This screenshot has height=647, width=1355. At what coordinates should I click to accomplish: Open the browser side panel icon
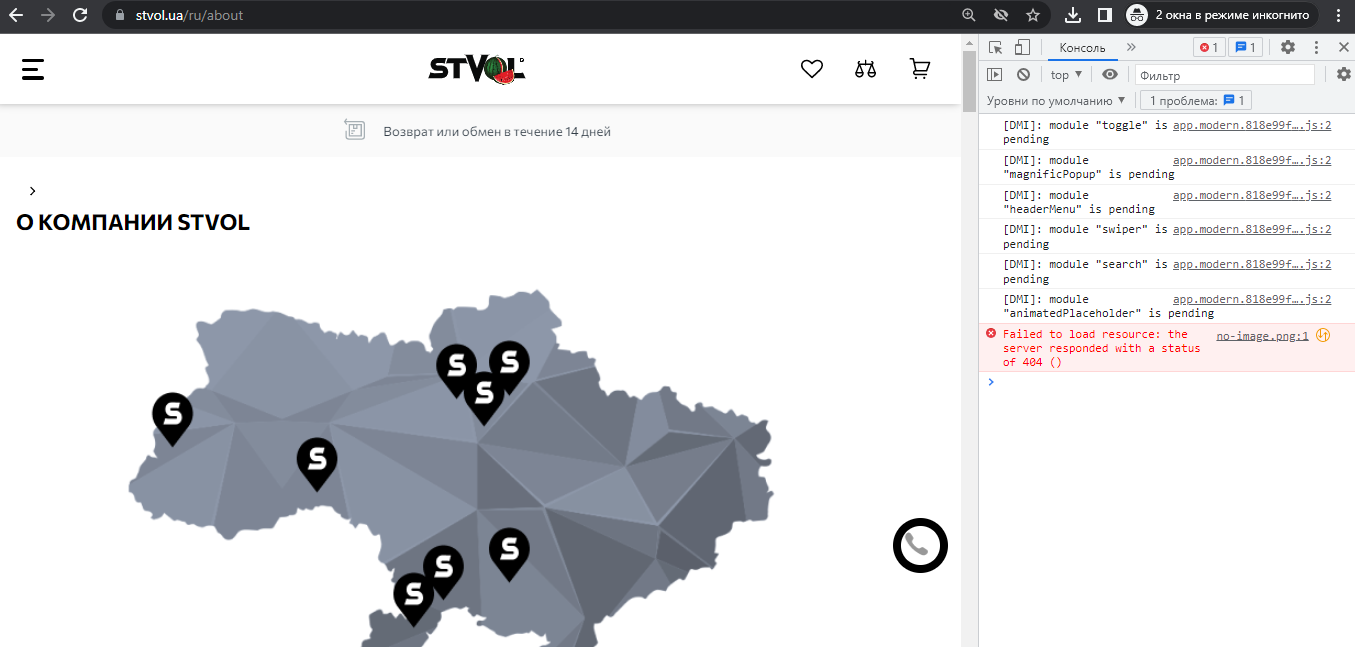pyautogui.click(x=1104, y=15)
